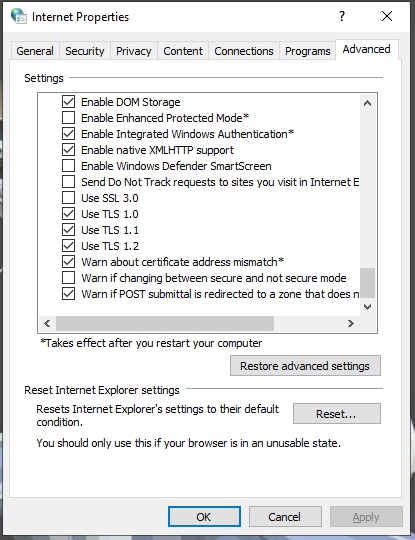The image size is (415, 540).
Task: Open the Connections tab
Action: point(244,51)
